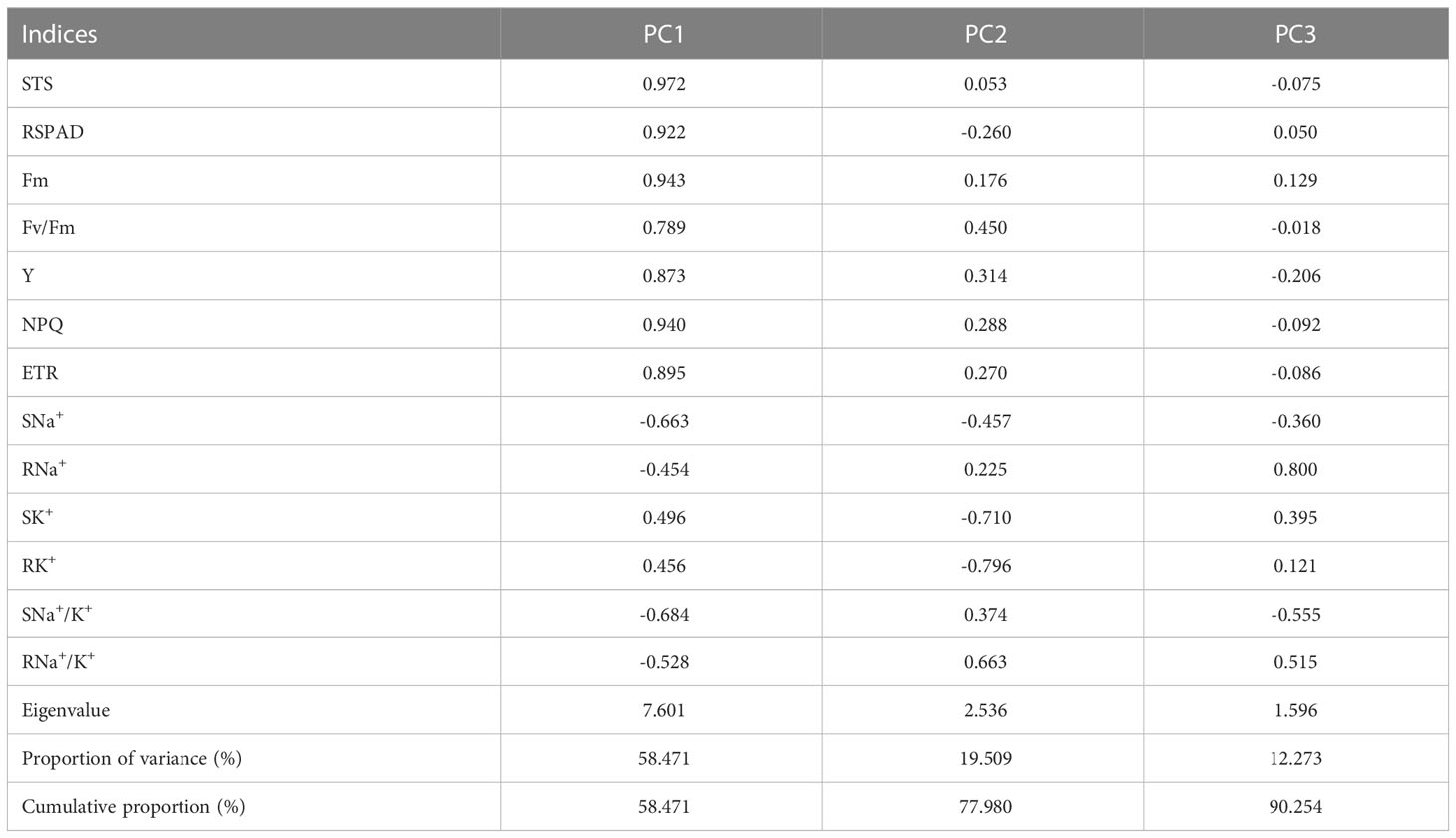
Task: Select the PC2 column header
Action: [x=985, y=34]
